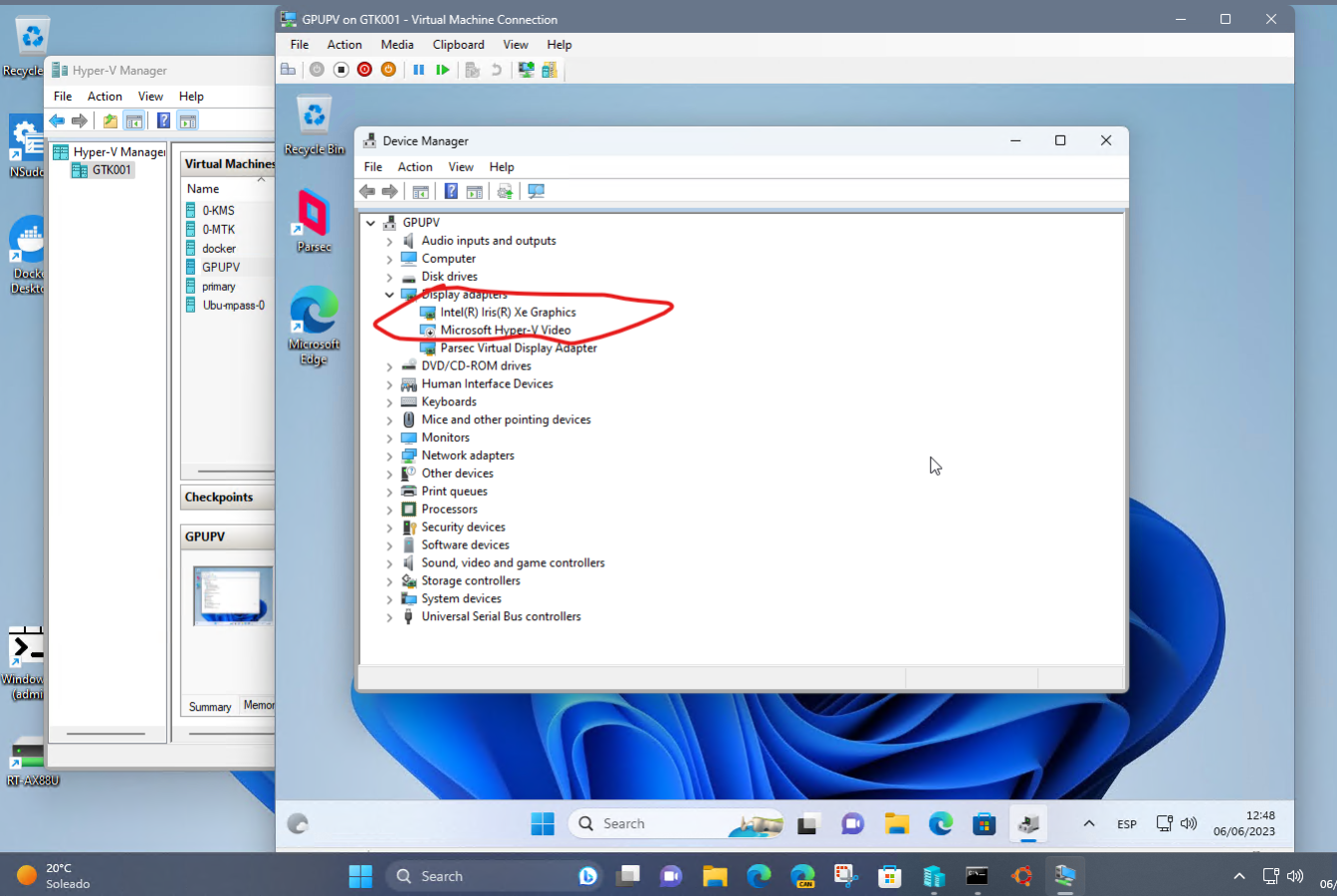The height and width of the screenshot is (896, 1337).
Task: Expand the Processors node
Action: click(389, 510)
